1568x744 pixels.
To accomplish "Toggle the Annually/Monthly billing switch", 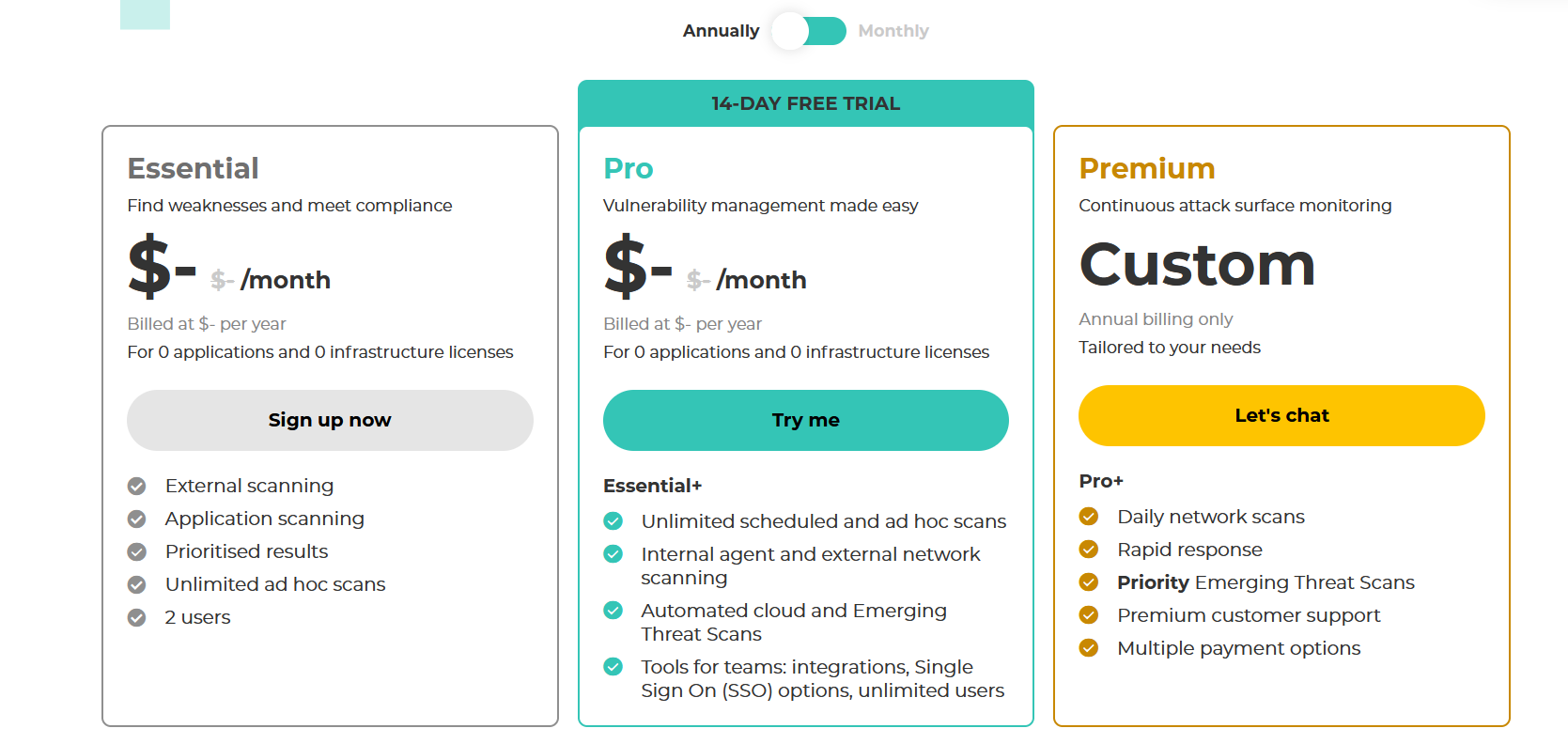I will [809, 31].
